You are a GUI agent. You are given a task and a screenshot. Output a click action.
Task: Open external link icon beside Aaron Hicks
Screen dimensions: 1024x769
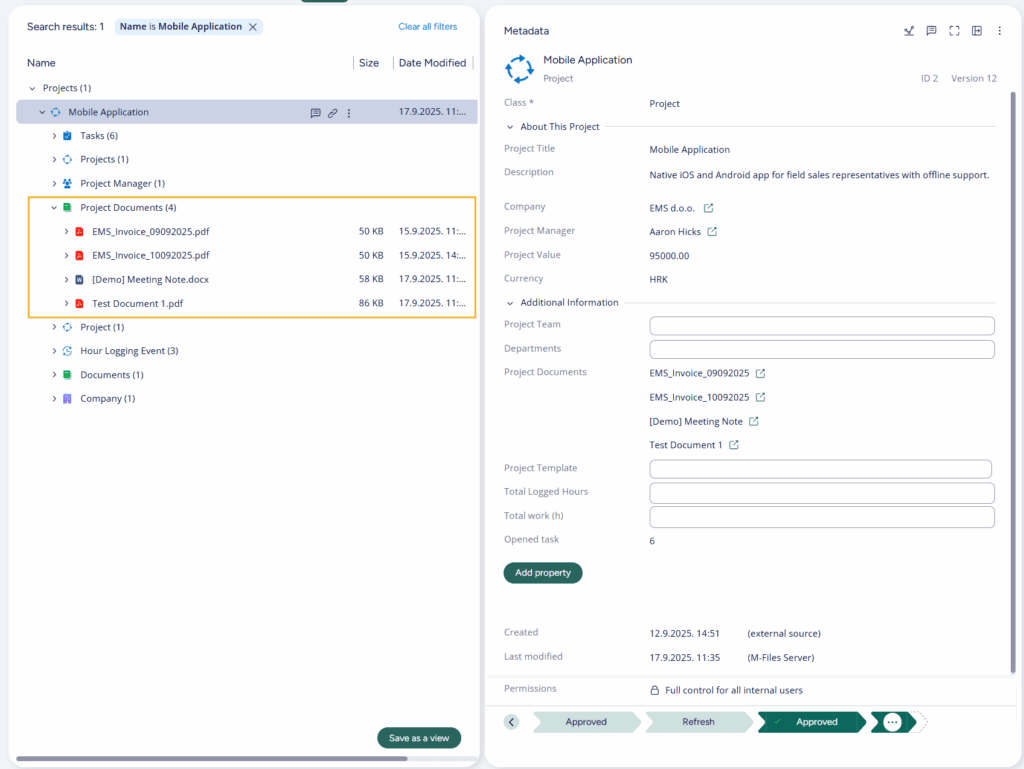713,232
